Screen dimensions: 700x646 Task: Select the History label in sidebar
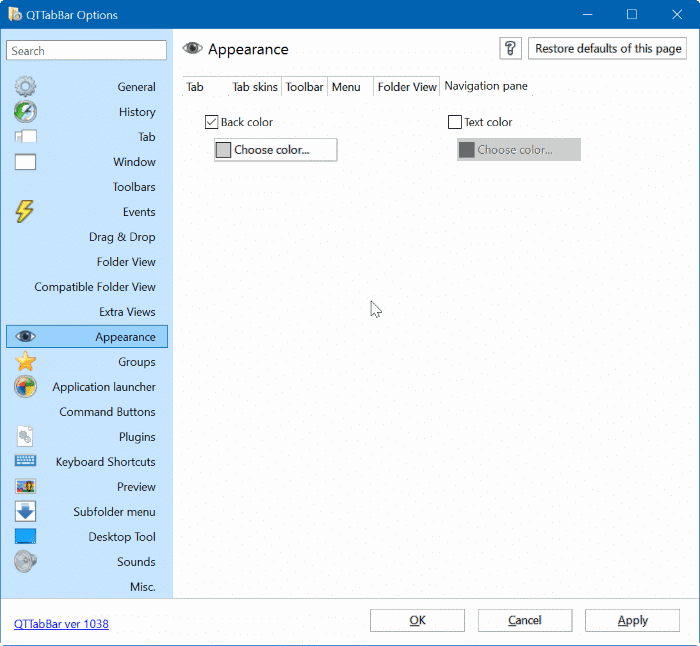(x=137, y=112)
